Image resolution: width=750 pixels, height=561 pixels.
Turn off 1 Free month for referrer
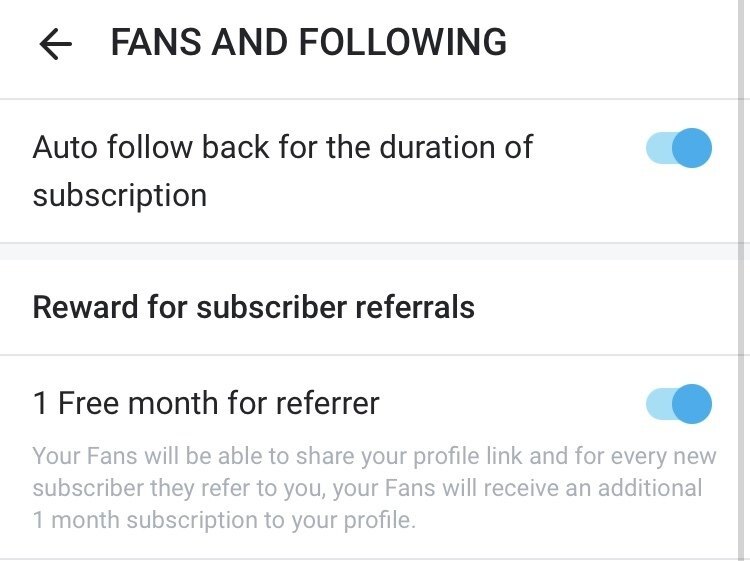(x=679, y=404)
